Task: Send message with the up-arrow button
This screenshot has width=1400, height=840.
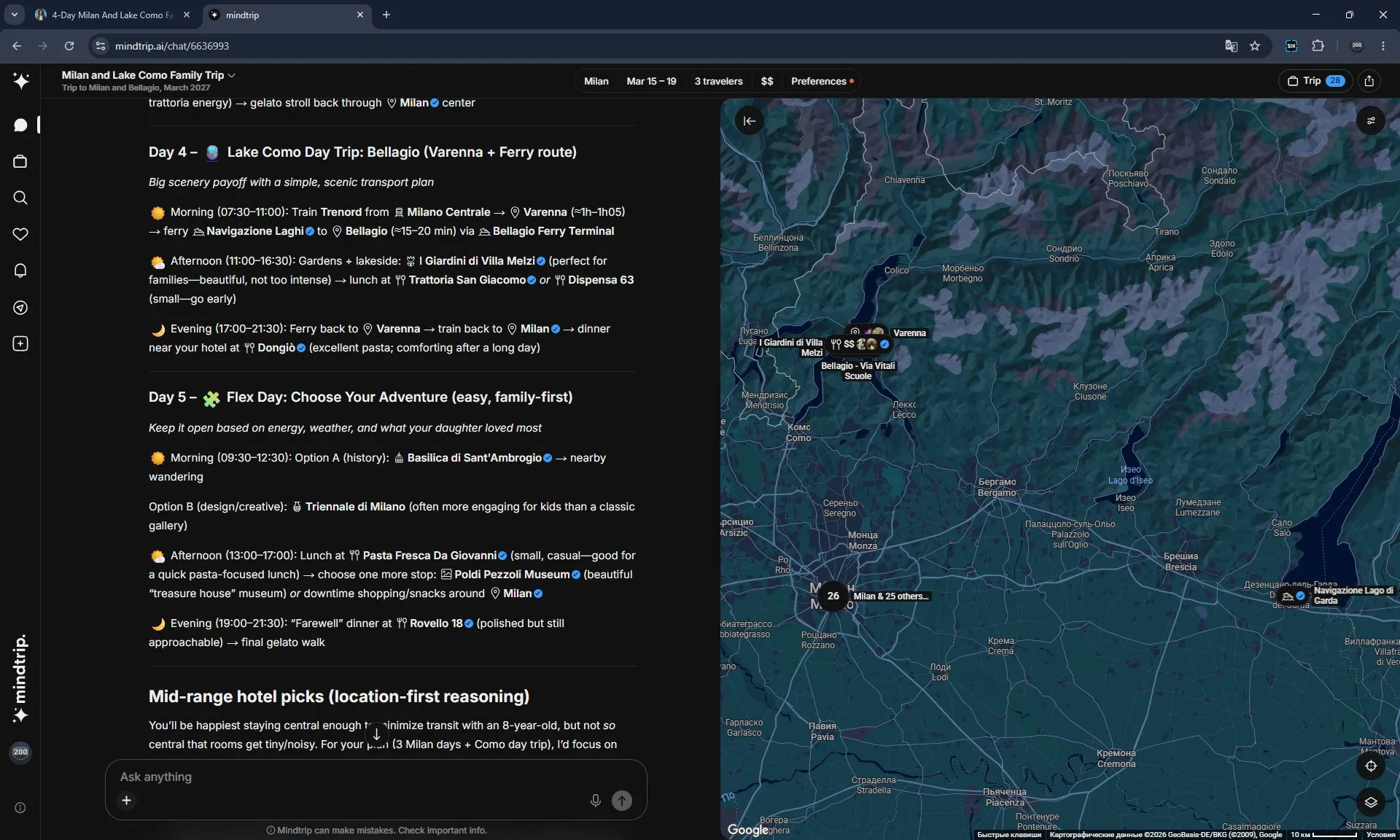Action: [622, 800]
